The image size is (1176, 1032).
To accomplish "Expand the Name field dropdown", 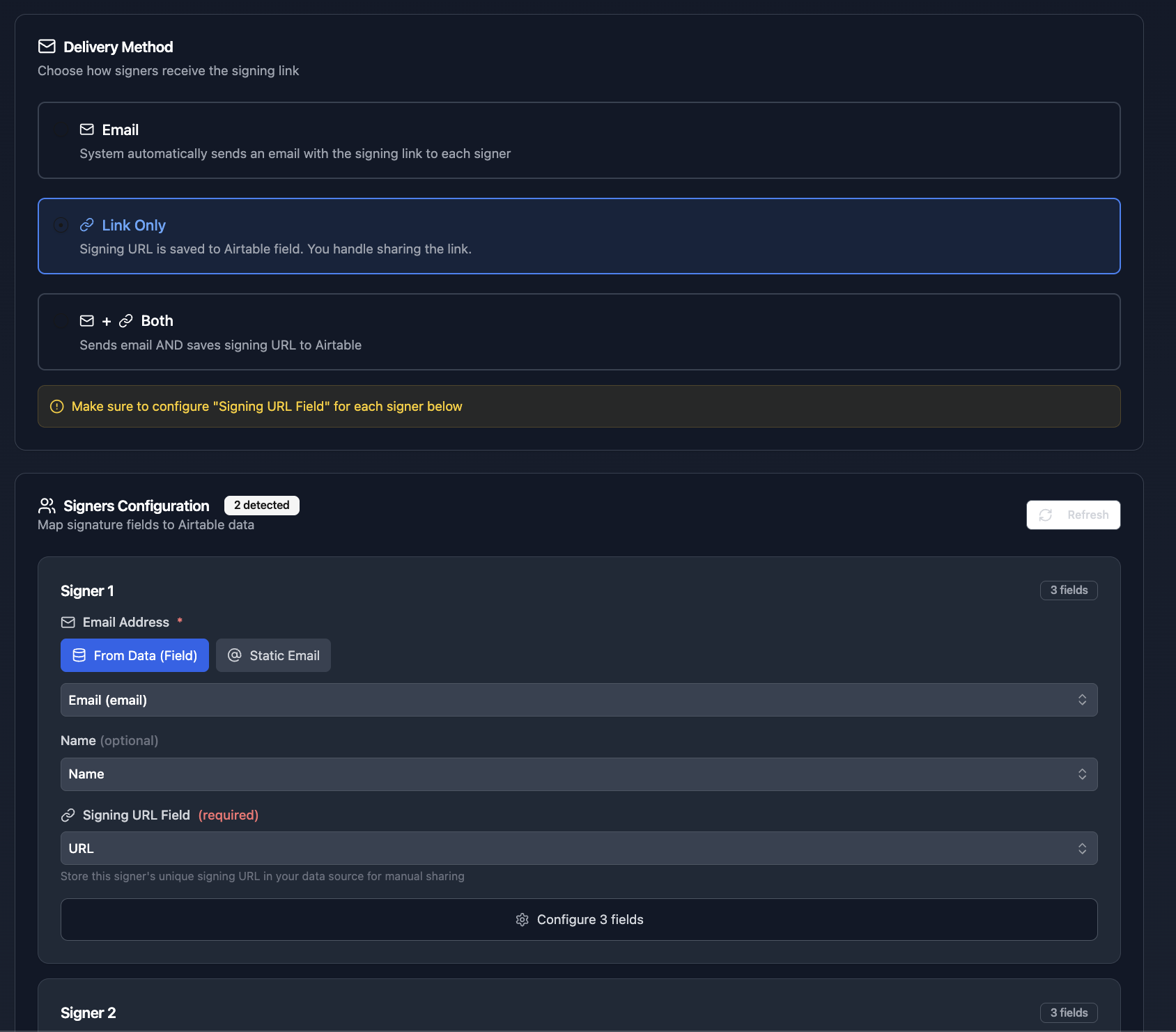I will pyautogui.click(x=578, y=774).
